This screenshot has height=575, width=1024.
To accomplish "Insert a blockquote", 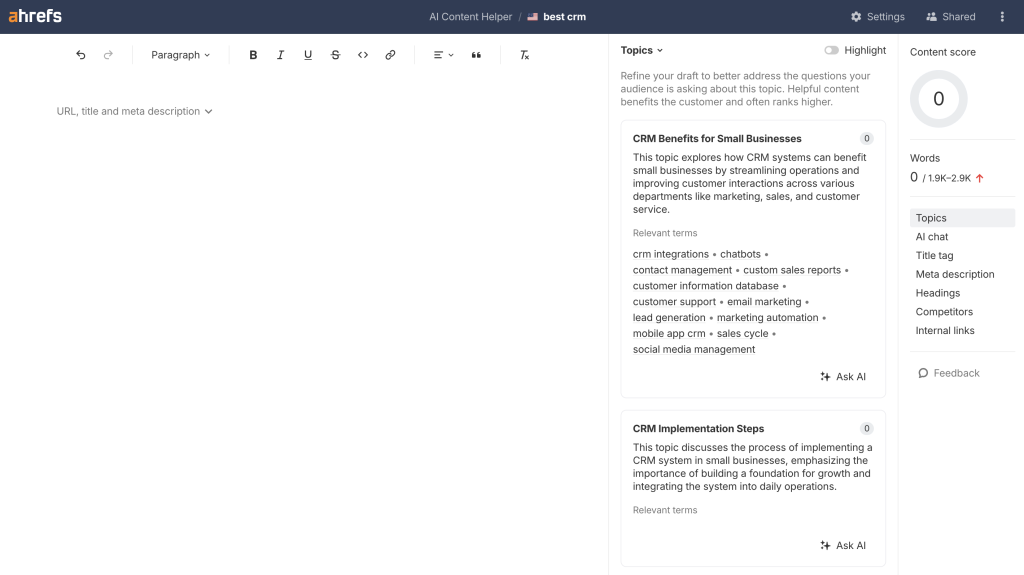I will point(476,55).
